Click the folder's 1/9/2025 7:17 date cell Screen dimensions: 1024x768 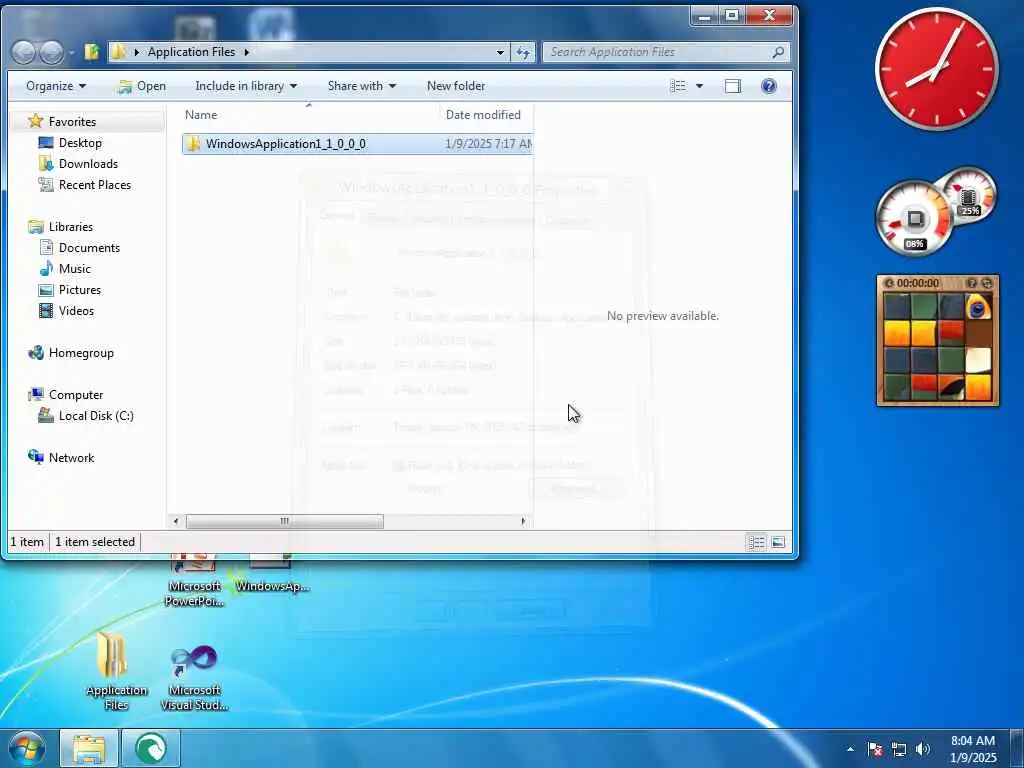coord(488,144)
